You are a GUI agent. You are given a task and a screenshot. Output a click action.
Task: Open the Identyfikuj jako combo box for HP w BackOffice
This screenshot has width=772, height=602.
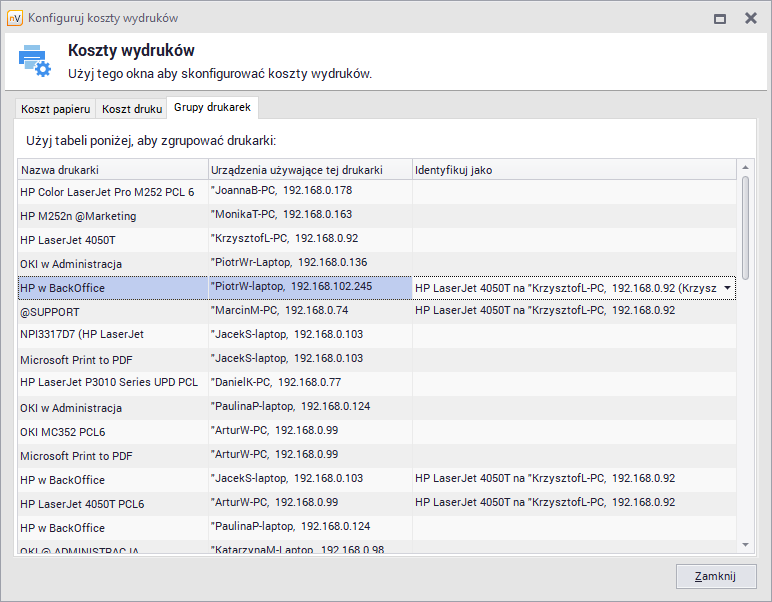coord(565,288)
